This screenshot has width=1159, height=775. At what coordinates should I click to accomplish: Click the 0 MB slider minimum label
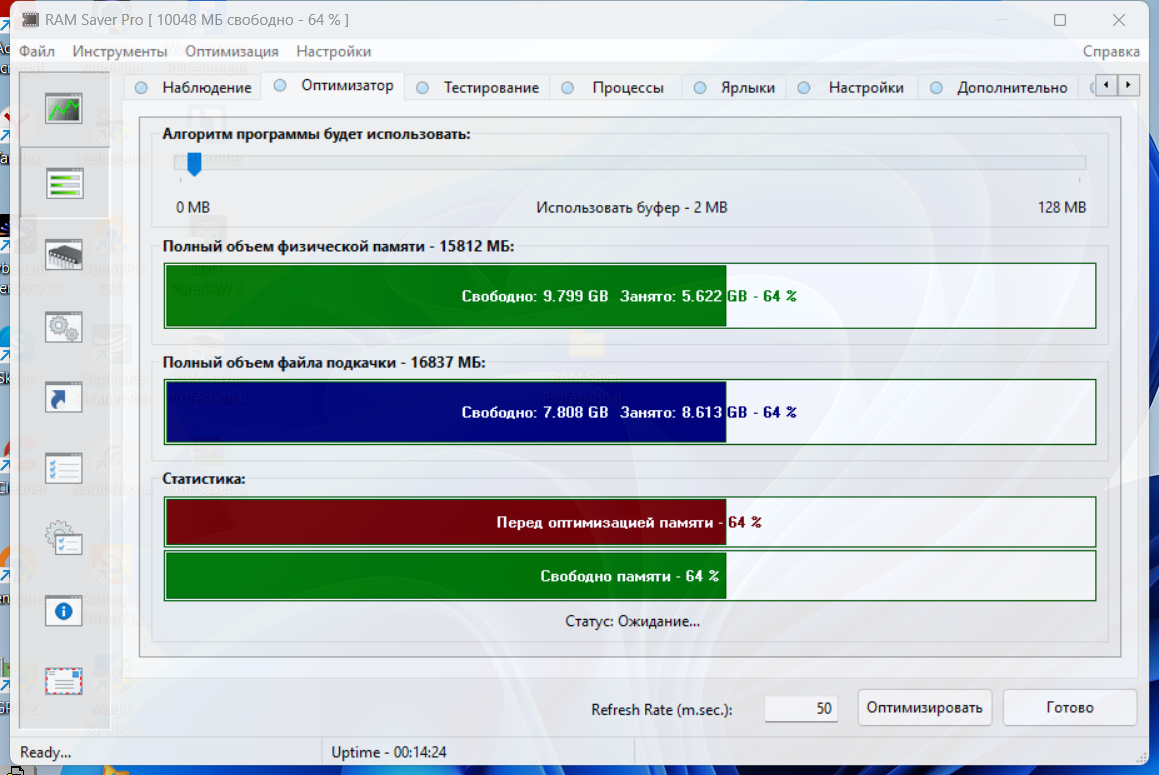pyautogui.click(x=193, y=207)
